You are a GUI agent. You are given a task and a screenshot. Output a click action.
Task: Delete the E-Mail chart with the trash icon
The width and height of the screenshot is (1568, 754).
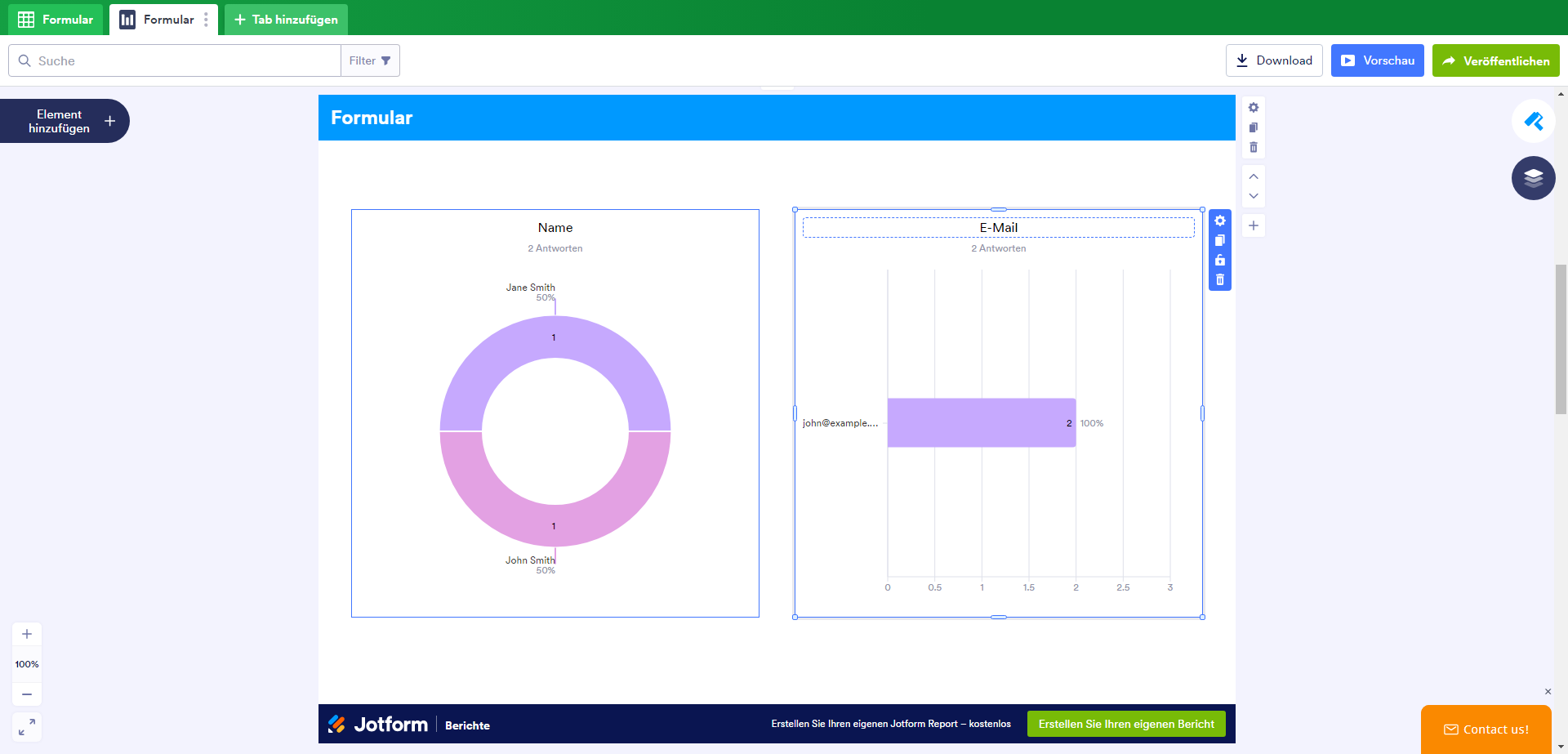1219,279
